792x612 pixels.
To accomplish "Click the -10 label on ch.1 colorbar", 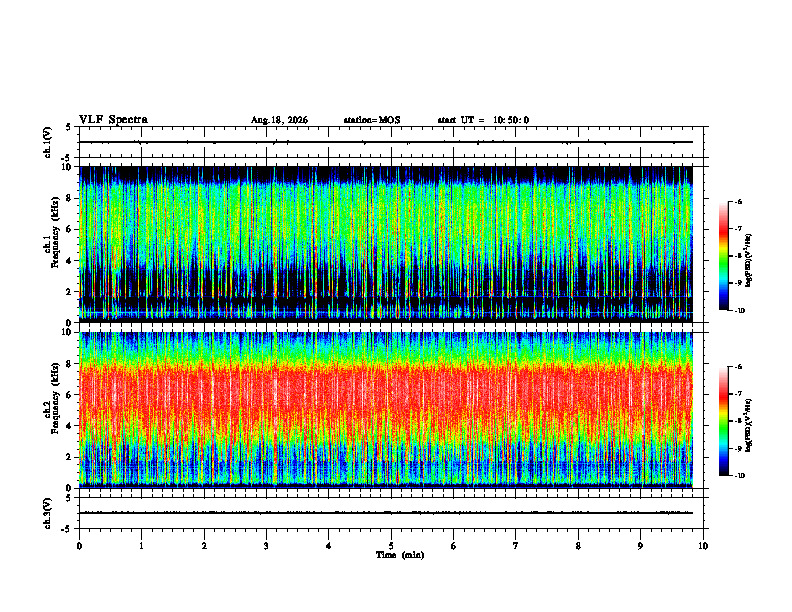I will 739,311.
